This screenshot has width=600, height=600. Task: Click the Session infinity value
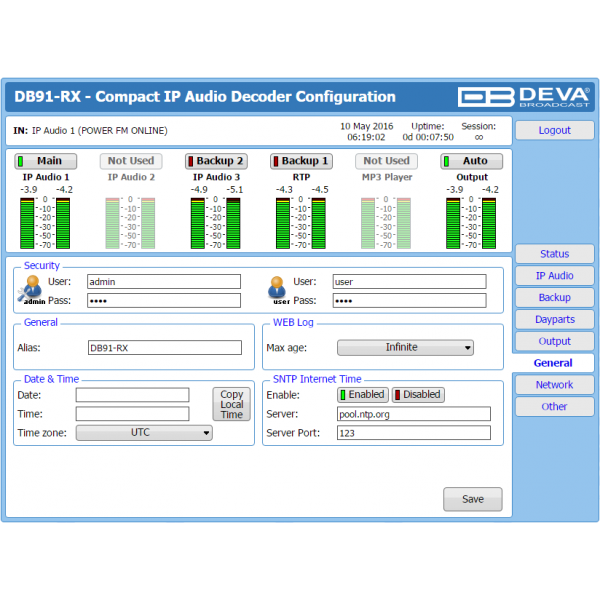coord(479,137)
